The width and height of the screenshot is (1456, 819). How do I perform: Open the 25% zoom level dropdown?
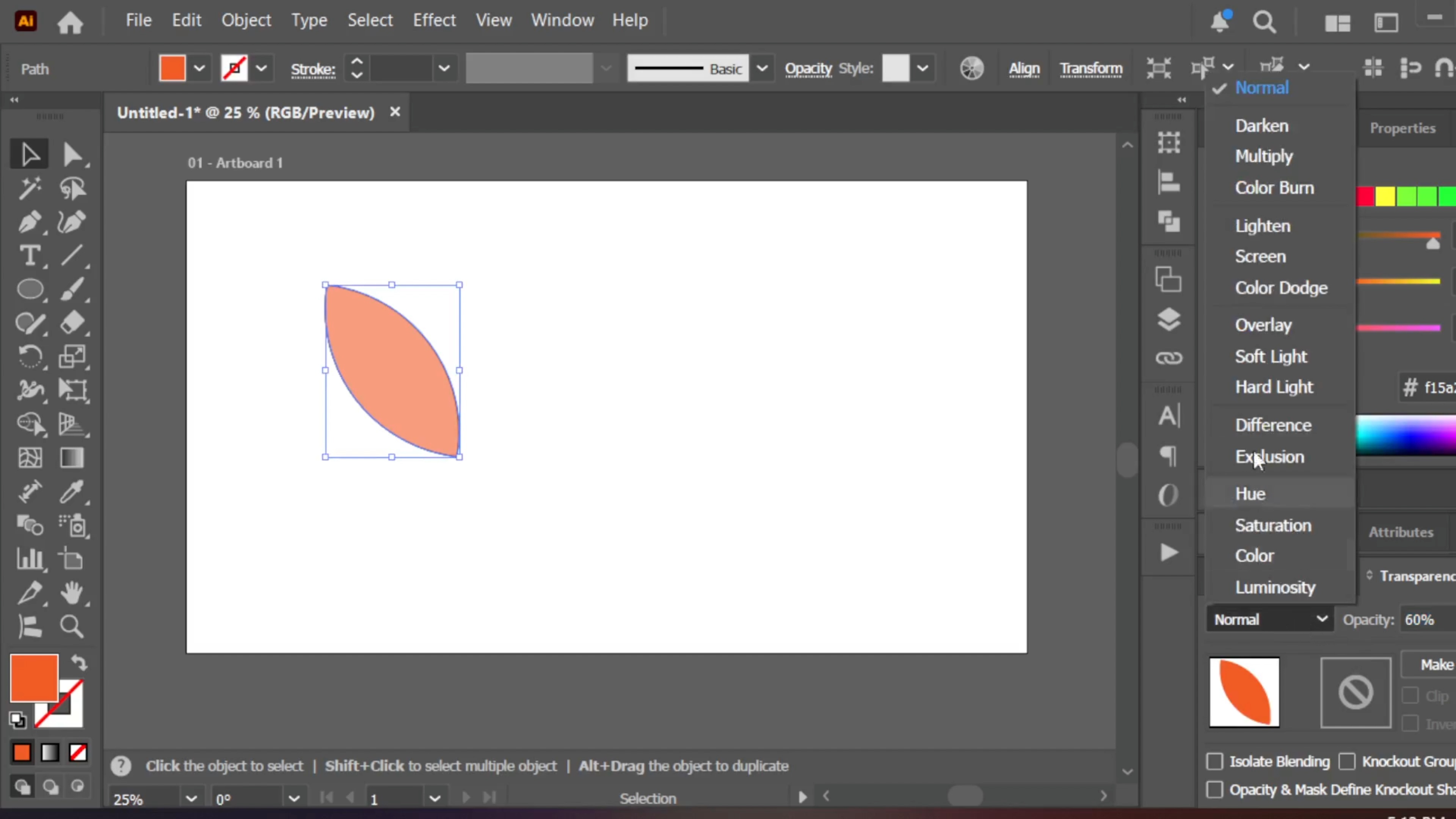point(191,799)
